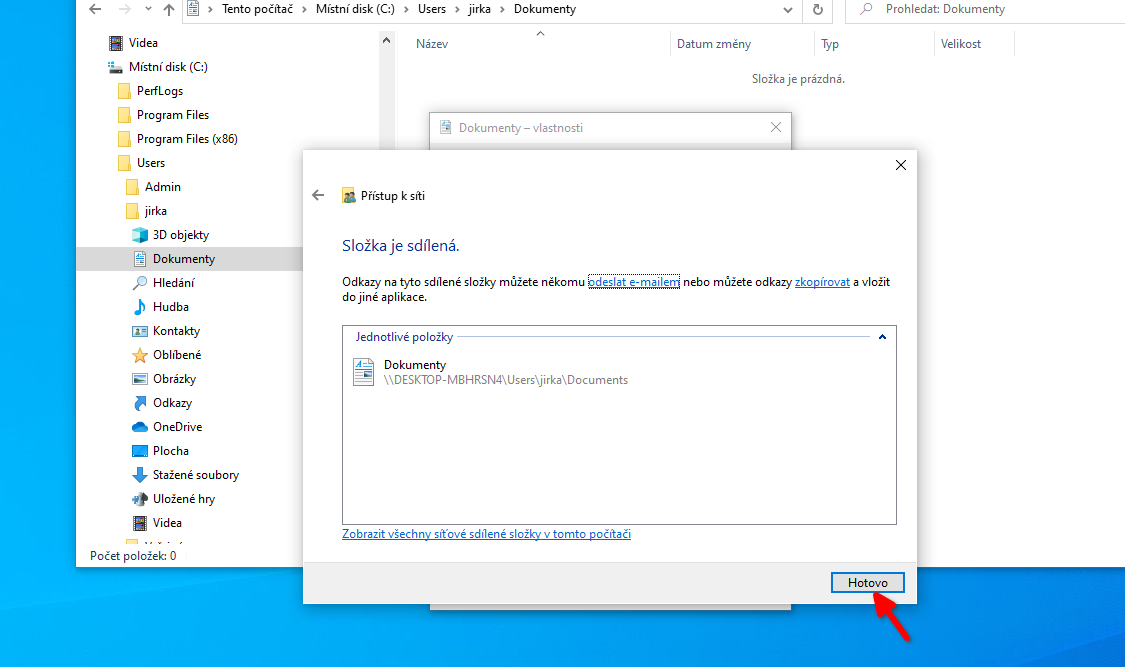Click the Users breadcrumb in the path
Image resolution: width=1125 pixels, height=667 pixels.
pos(430,9)
